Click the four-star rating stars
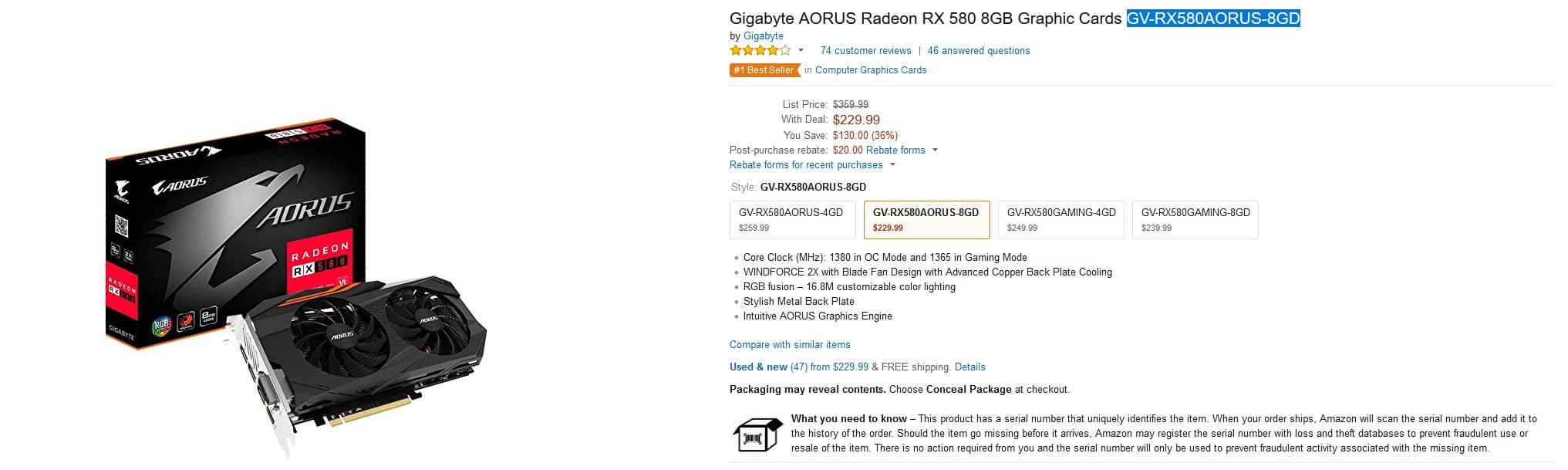 [760, 49]
